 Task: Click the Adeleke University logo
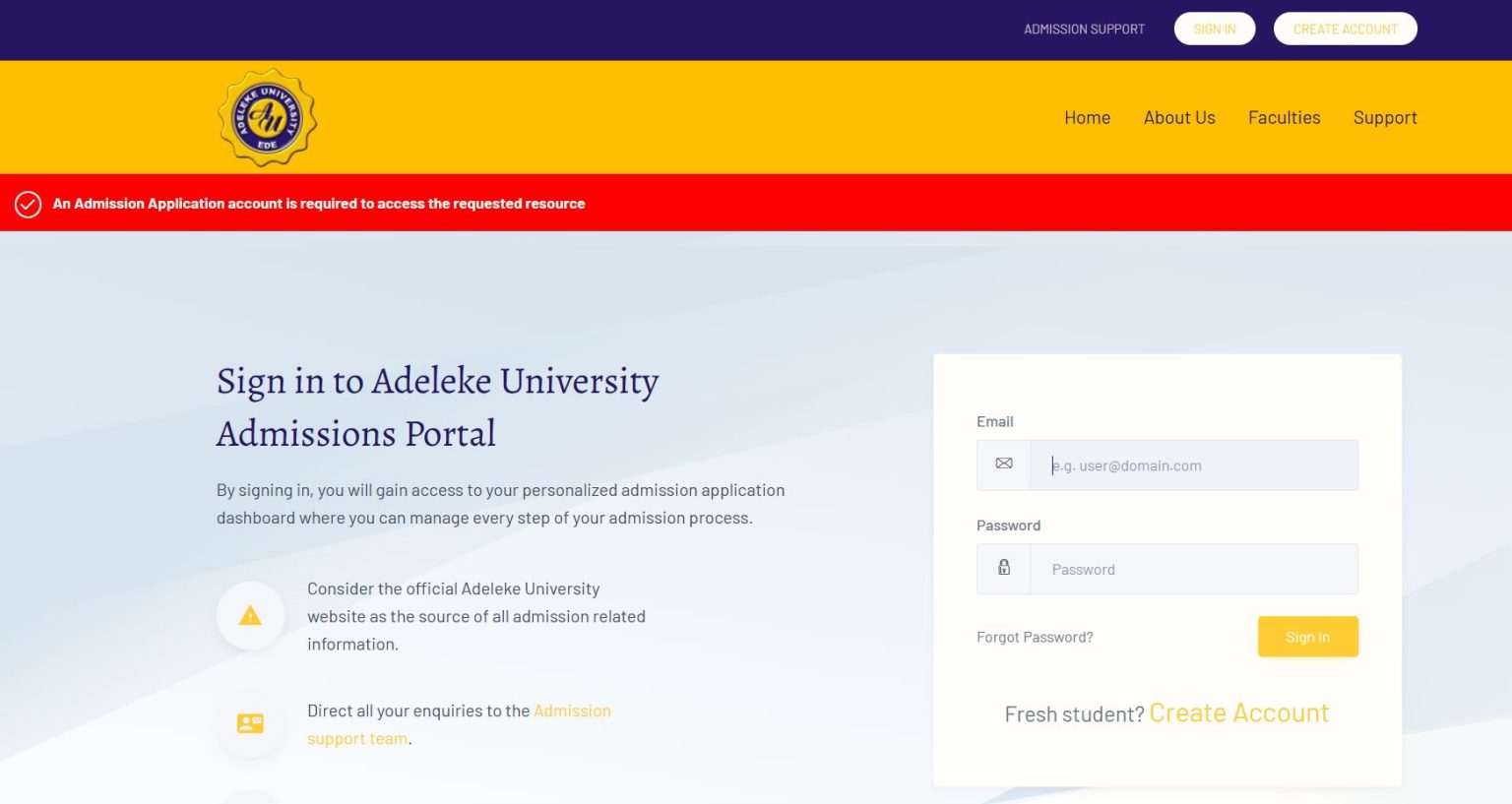click(x=267, y=118)
